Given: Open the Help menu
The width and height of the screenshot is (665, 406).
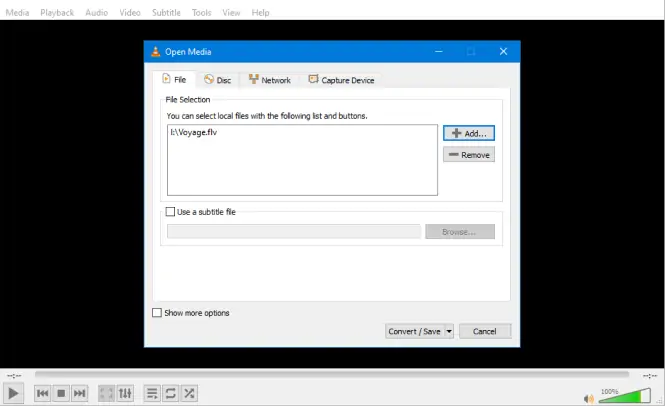Looking at the screenshot, I should pyautogui.click(x=260, y=13).
